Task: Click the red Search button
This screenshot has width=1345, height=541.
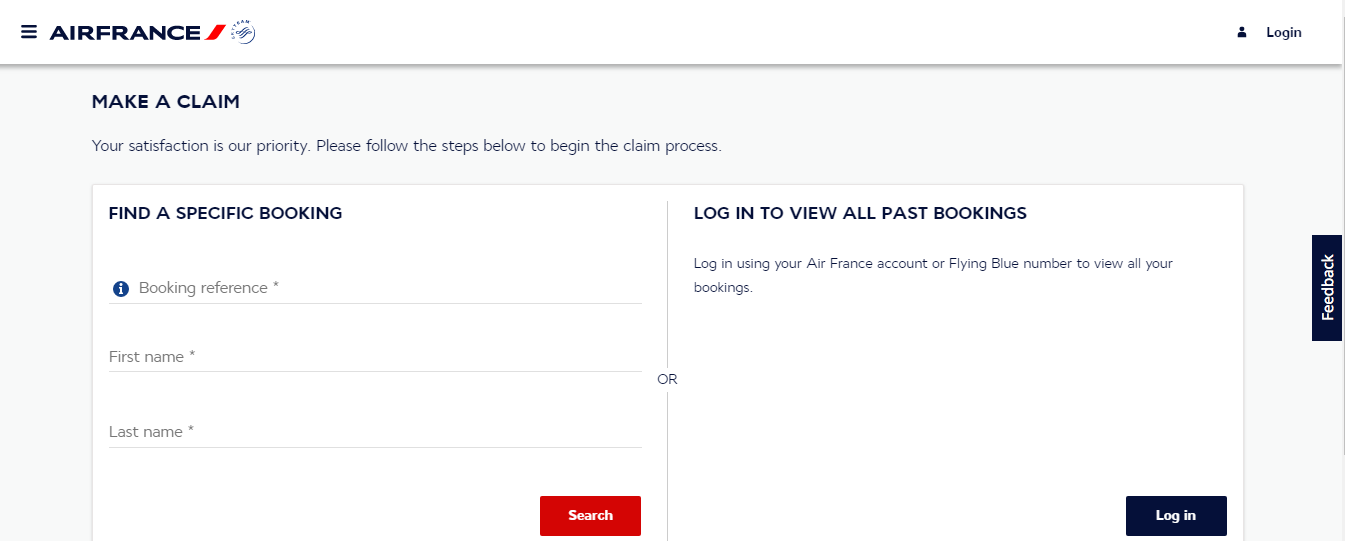Action: [x=590, y=515]
